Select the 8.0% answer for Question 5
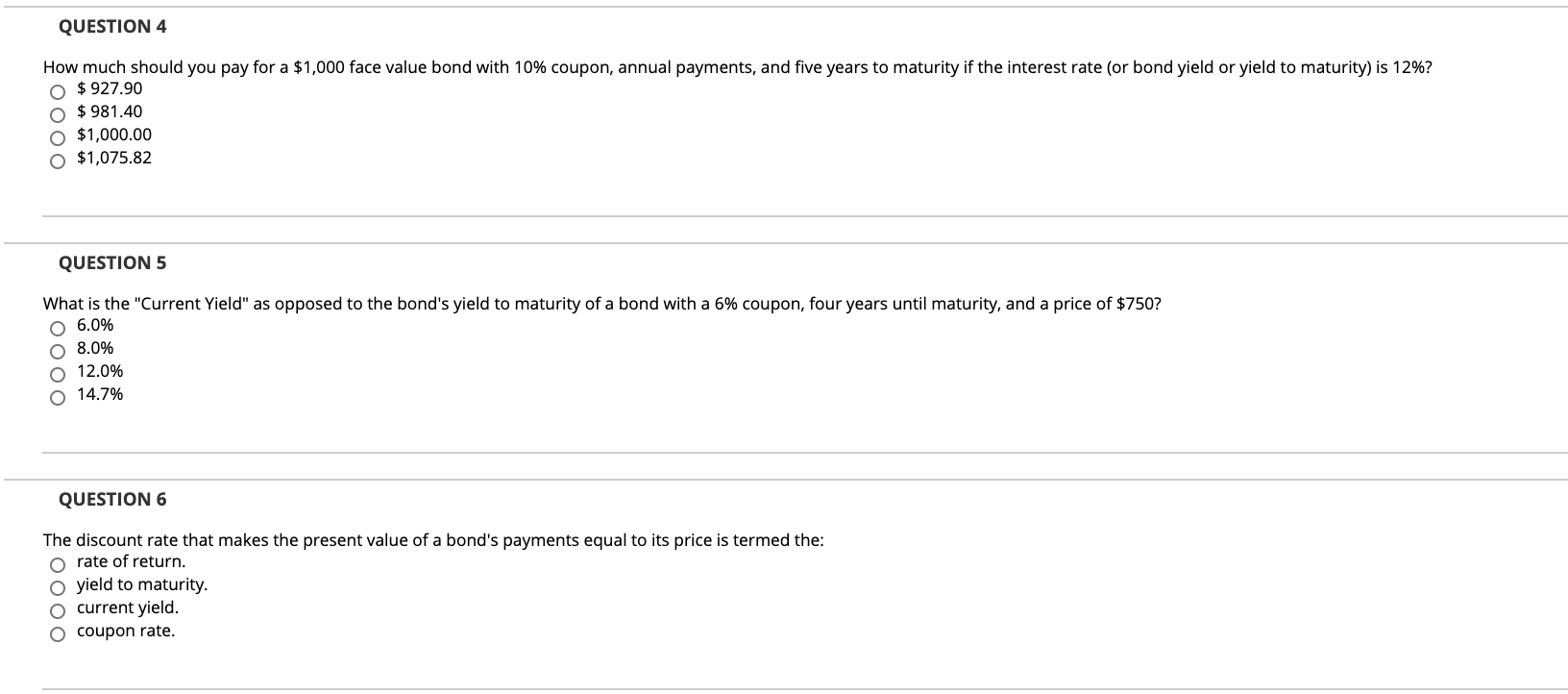This screenshot has height=694, width=1568. click(x=58, y=351)
